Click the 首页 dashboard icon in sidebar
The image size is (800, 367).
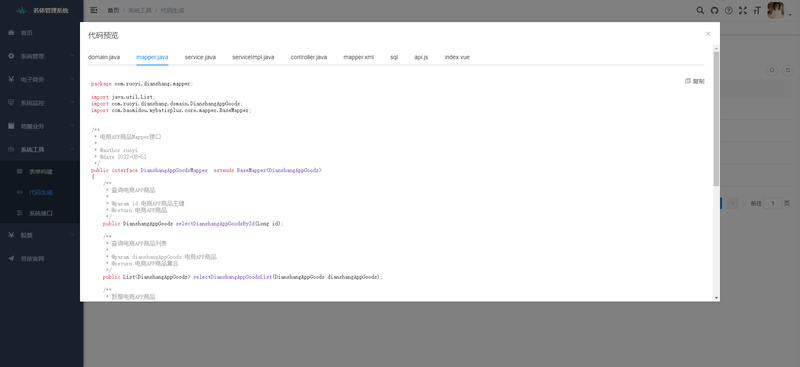click(x=11, y=33)
